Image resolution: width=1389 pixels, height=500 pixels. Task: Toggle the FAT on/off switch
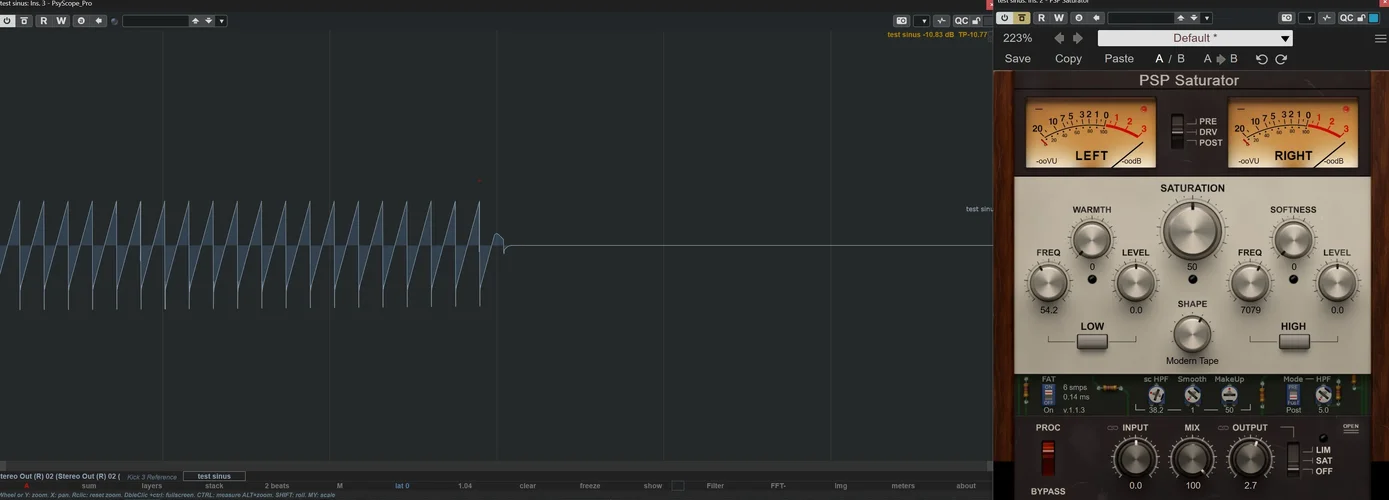tap(1048, 394)
